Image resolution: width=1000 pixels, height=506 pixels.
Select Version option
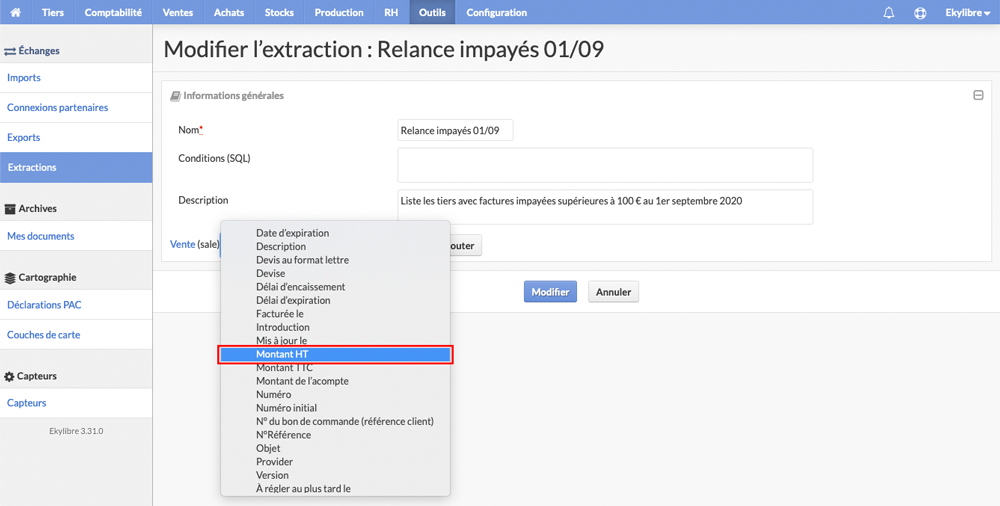point(335,475)
